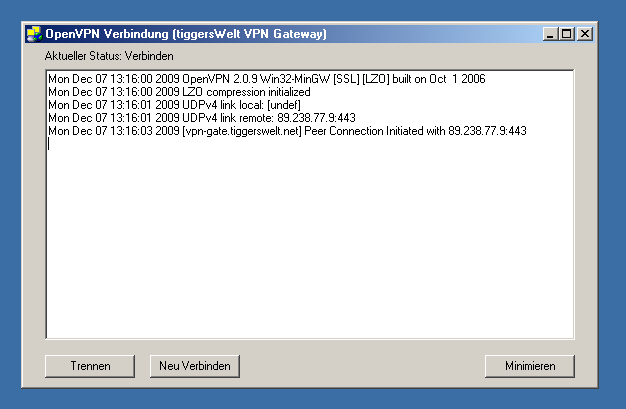The width and height of the screenshot is (626, 409).
Task: Click the OpenVPN icon in the title bar
Action: [34, 34]
